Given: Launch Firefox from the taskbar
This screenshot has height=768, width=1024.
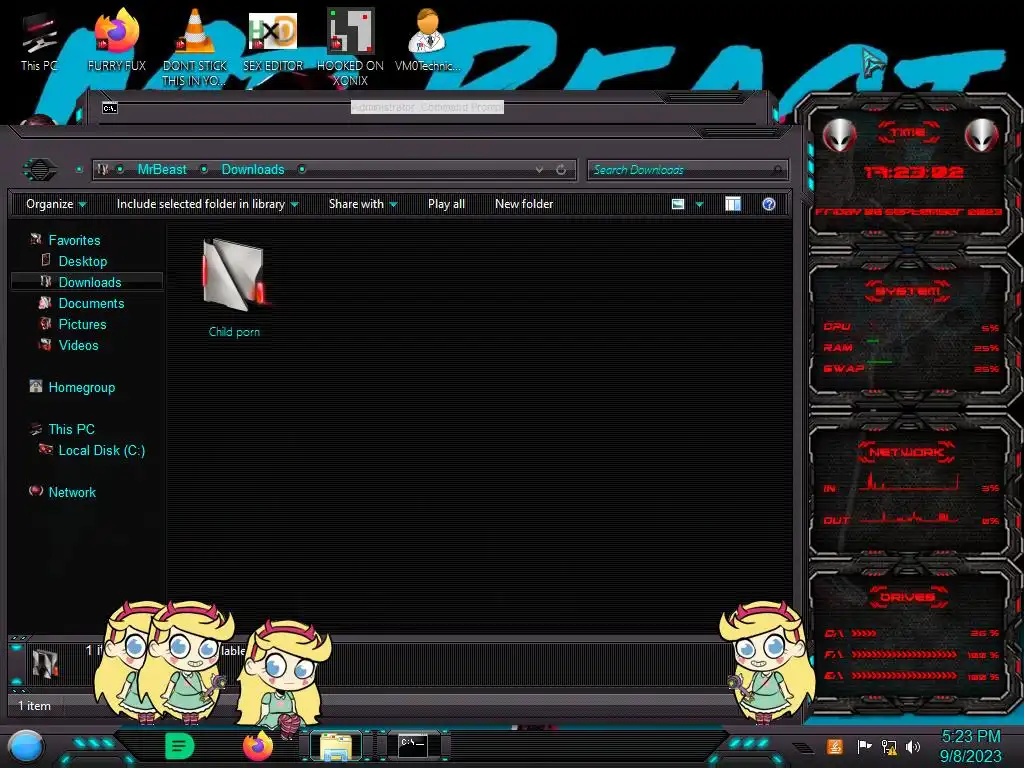Looking at the screenshot, I should pos(258,746).
